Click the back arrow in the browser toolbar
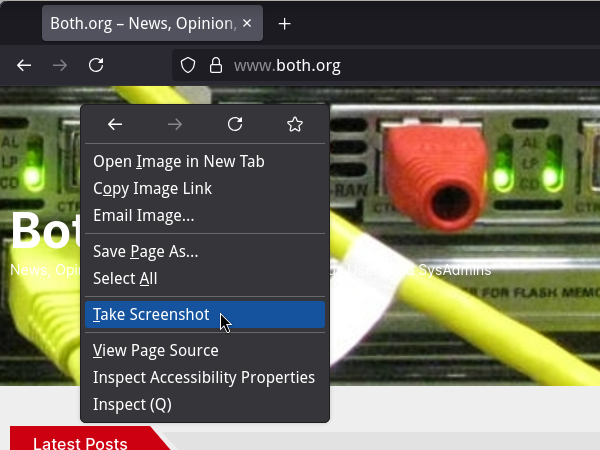Image resolution: width=600 pixels, height=450 pixels. (25, 66)
